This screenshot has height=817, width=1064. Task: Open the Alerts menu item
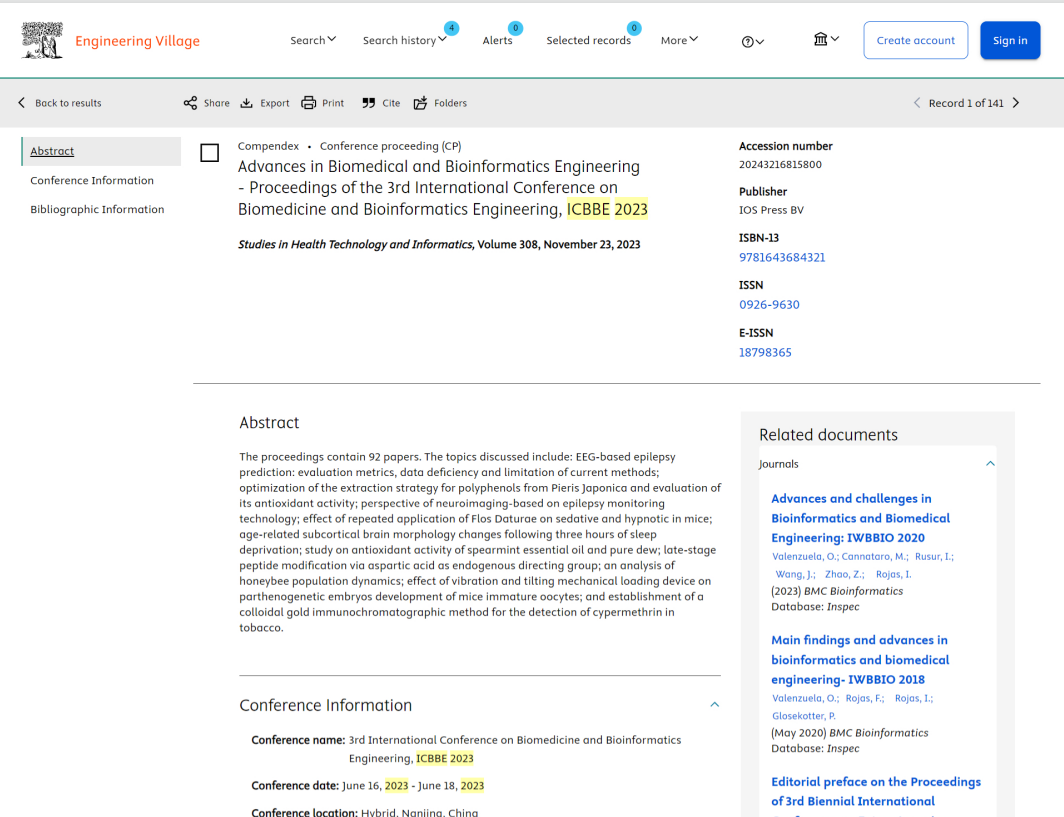tap(497, 40)
